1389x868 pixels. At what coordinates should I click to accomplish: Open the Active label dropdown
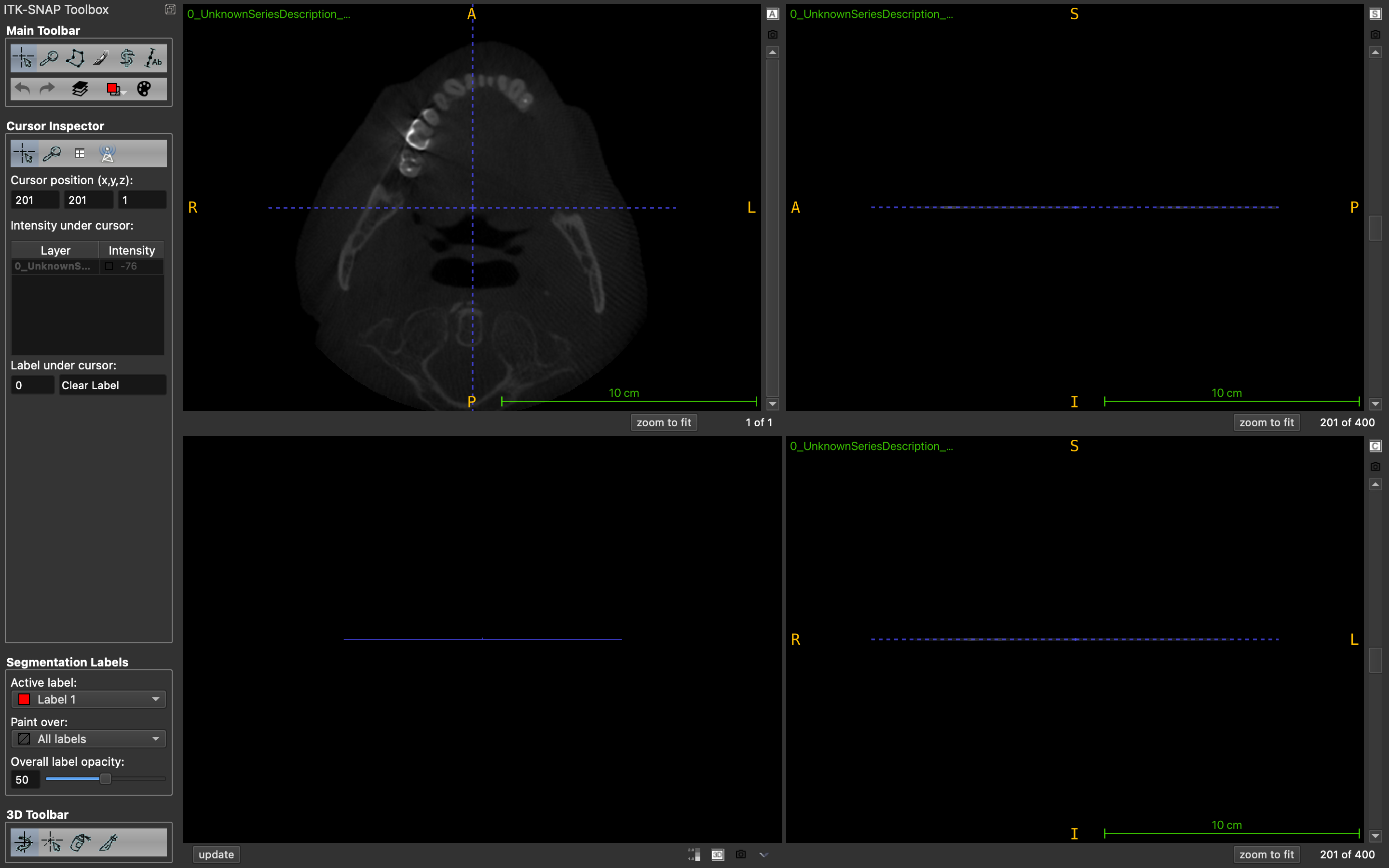pyautogui.click(x=88, y=699)
